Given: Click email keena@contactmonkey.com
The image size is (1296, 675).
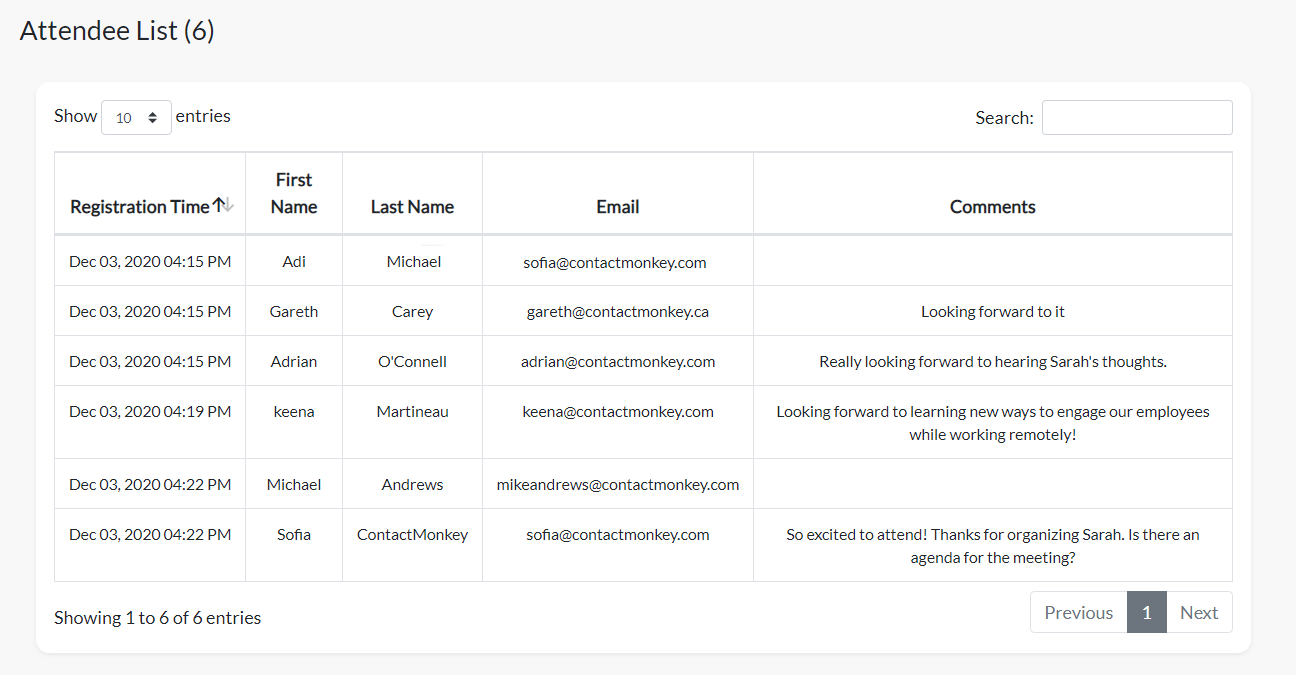Looking at the screenshot, I should pyautogui.click(x=618, y=411).
